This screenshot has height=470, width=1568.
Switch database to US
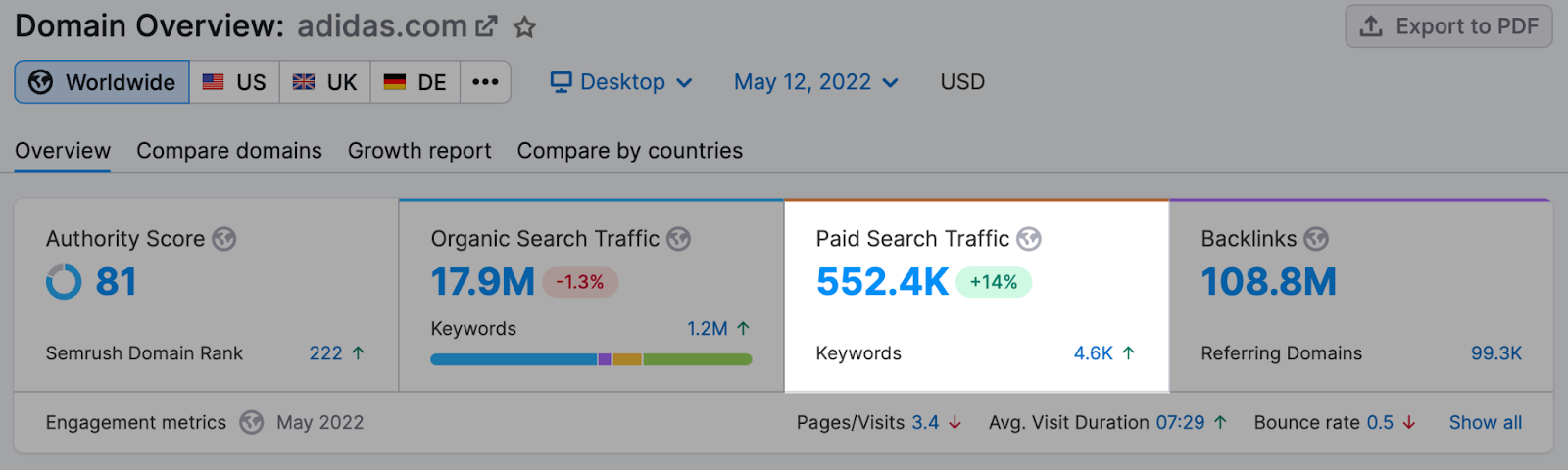234,82
